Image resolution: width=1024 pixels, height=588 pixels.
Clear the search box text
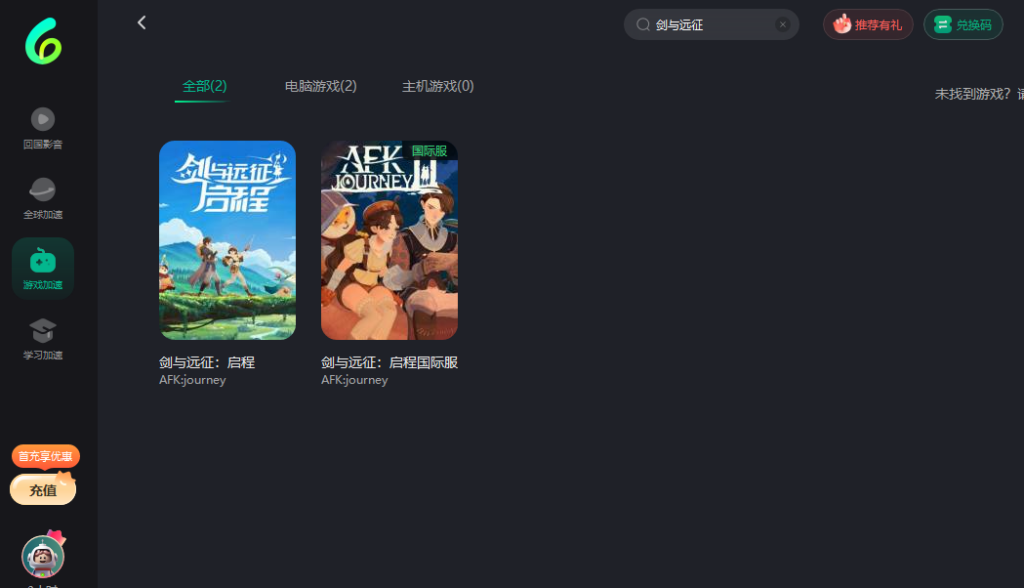[782, 25]
